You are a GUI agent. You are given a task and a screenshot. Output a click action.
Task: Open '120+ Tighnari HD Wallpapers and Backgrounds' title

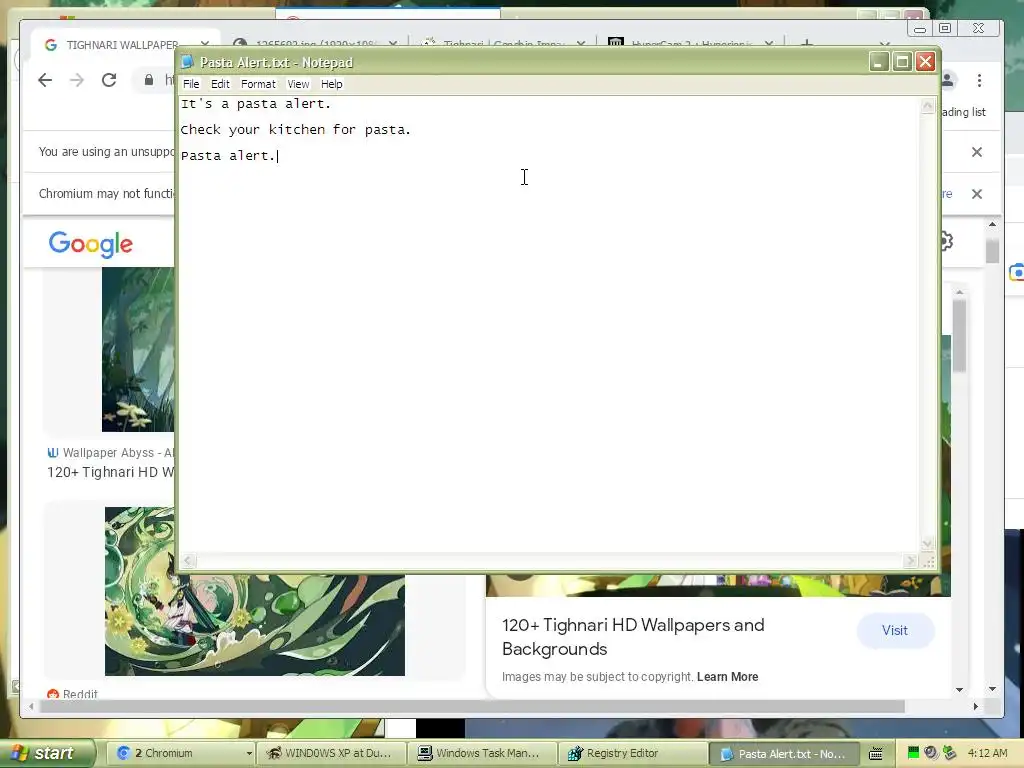(x=633, y=637)
